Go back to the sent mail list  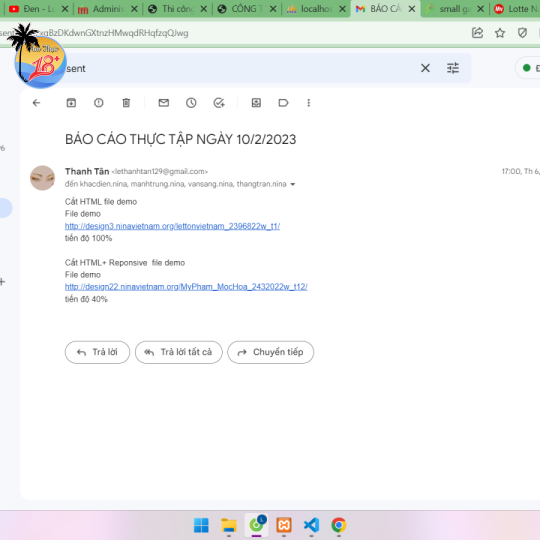(36, 103)
